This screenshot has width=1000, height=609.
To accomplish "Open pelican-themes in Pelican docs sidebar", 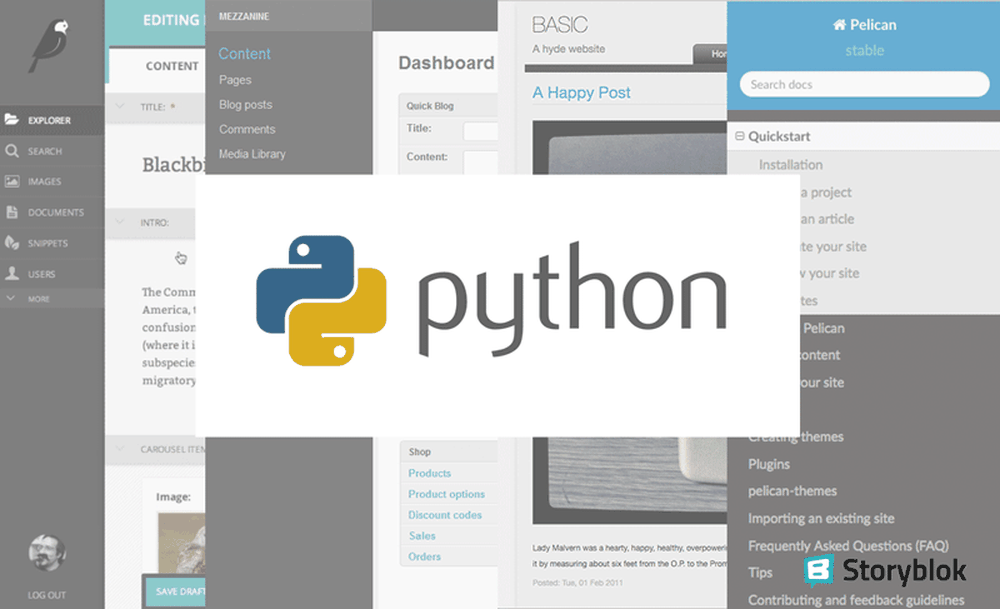I will tap(792, 491).
